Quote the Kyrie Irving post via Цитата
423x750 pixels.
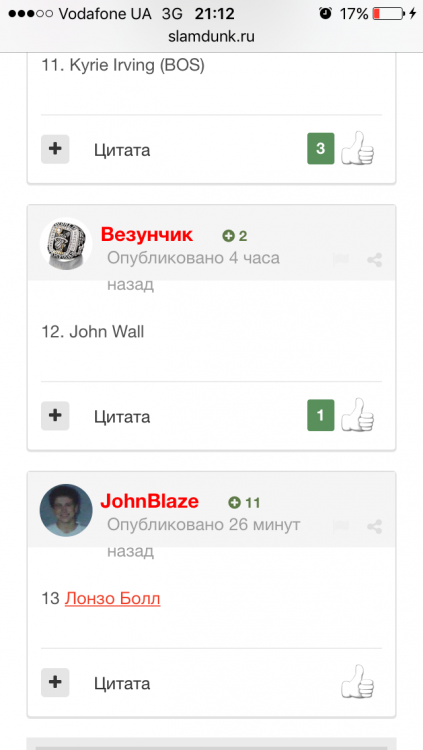122,150
